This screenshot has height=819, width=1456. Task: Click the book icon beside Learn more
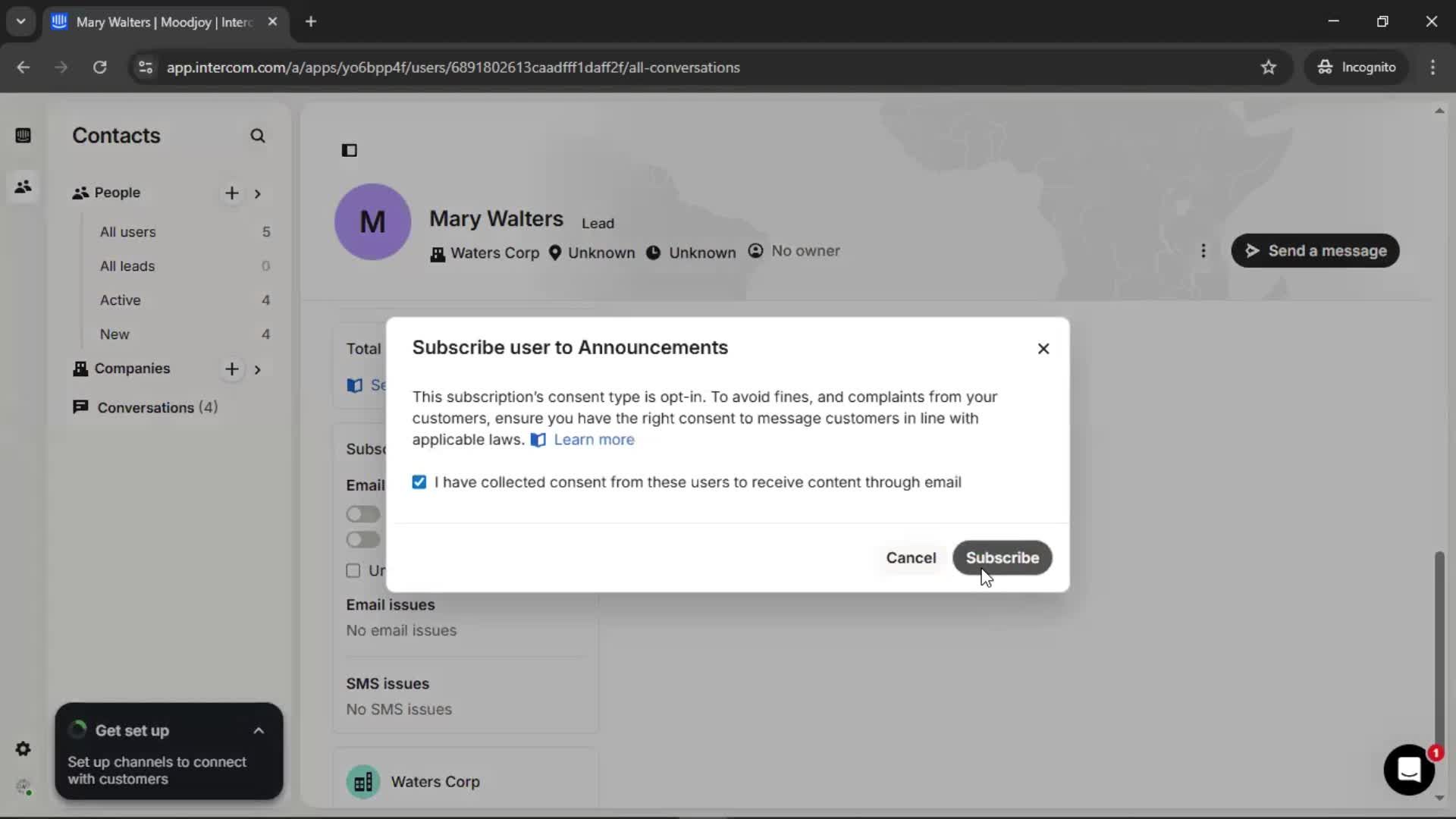tap(538, 440)
